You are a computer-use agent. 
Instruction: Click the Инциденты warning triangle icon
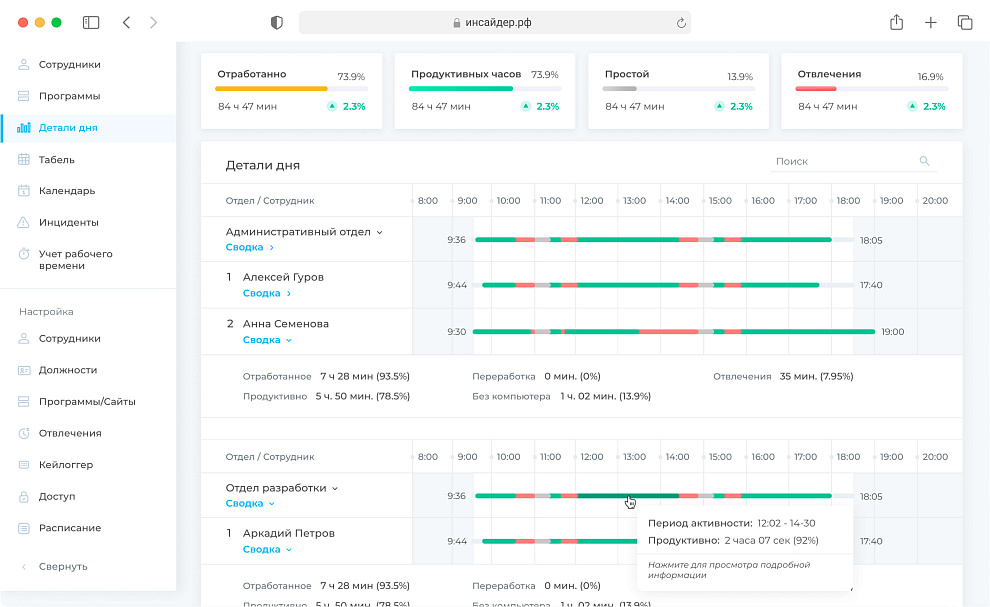(23, 222)
